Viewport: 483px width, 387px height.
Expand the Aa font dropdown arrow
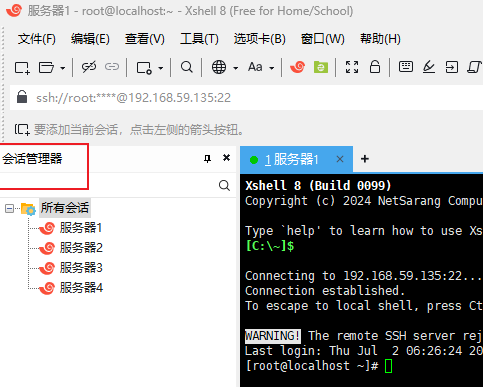click(272, 68)
